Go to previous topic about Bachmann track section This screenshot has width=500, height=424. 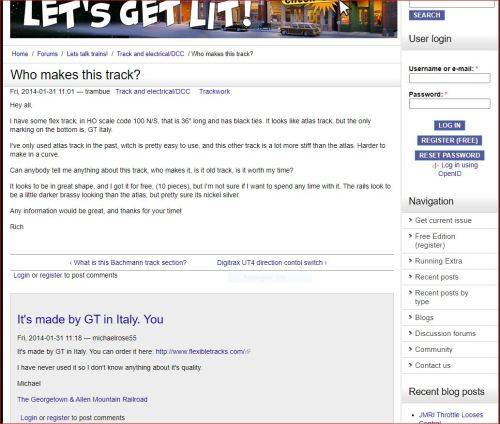(x=128, y=263)
